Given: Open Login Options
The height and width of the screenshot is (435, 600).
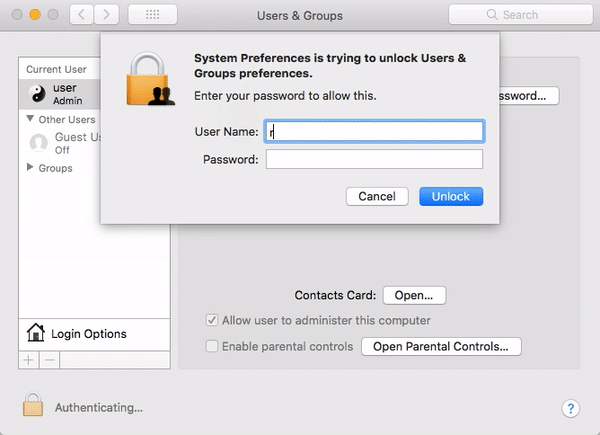Looking at the screenshot, I should click(94, 334).
